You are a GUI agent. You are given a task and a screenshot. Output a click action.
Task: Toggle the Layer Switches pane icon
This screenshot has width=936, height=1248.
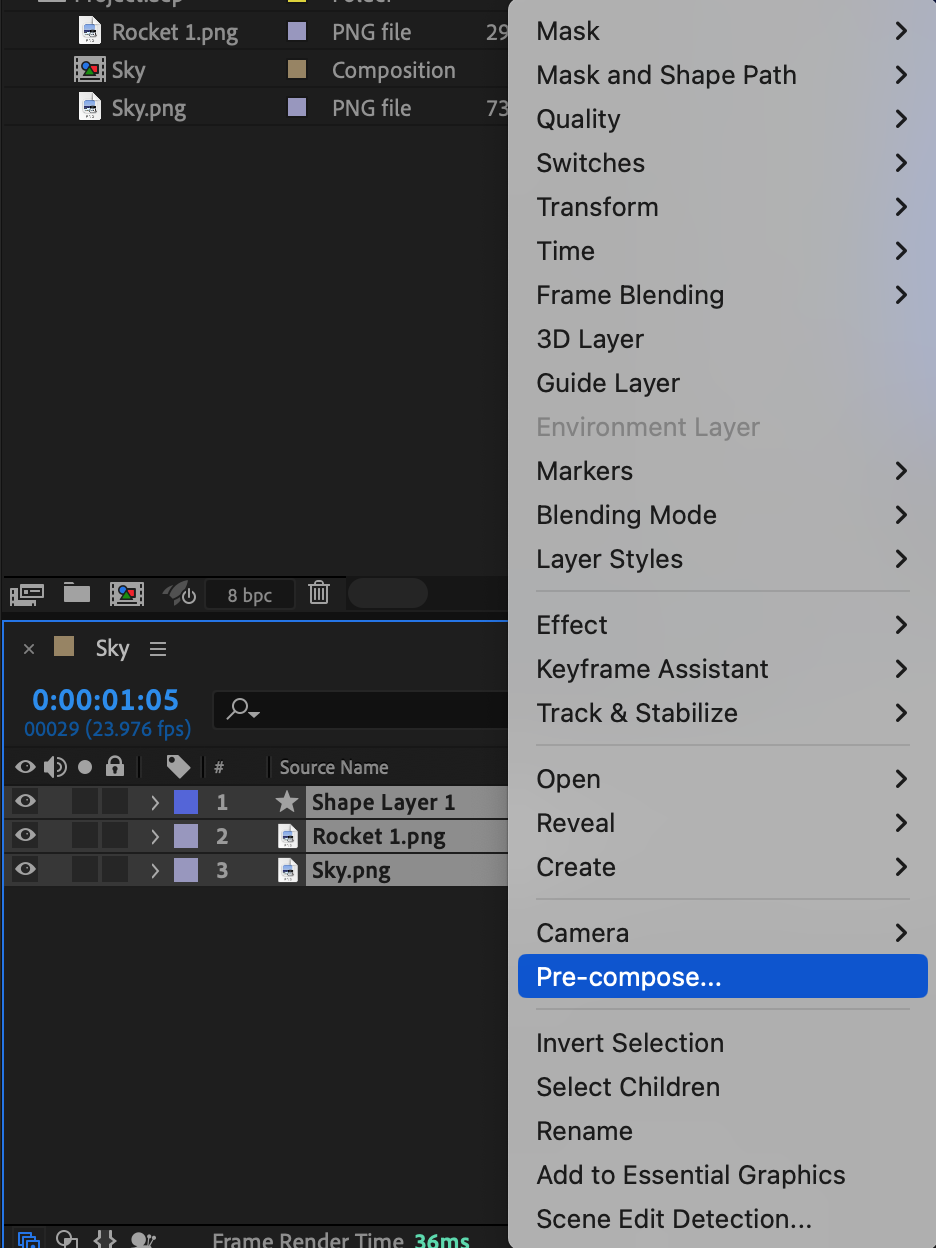(x=28, y=1240)
